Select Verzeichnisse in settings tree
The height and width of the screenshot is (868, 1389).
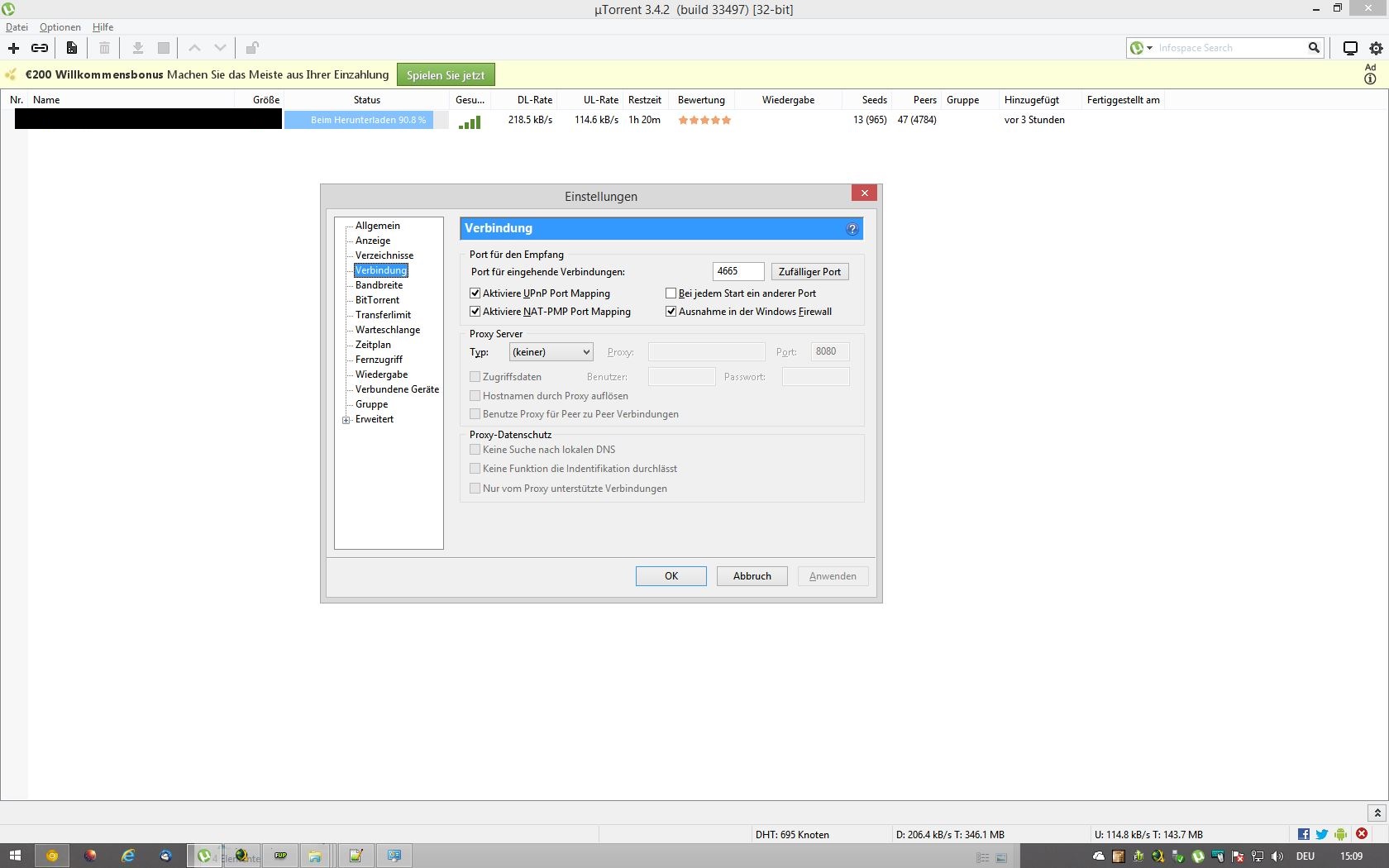click(x=384, y=255)
